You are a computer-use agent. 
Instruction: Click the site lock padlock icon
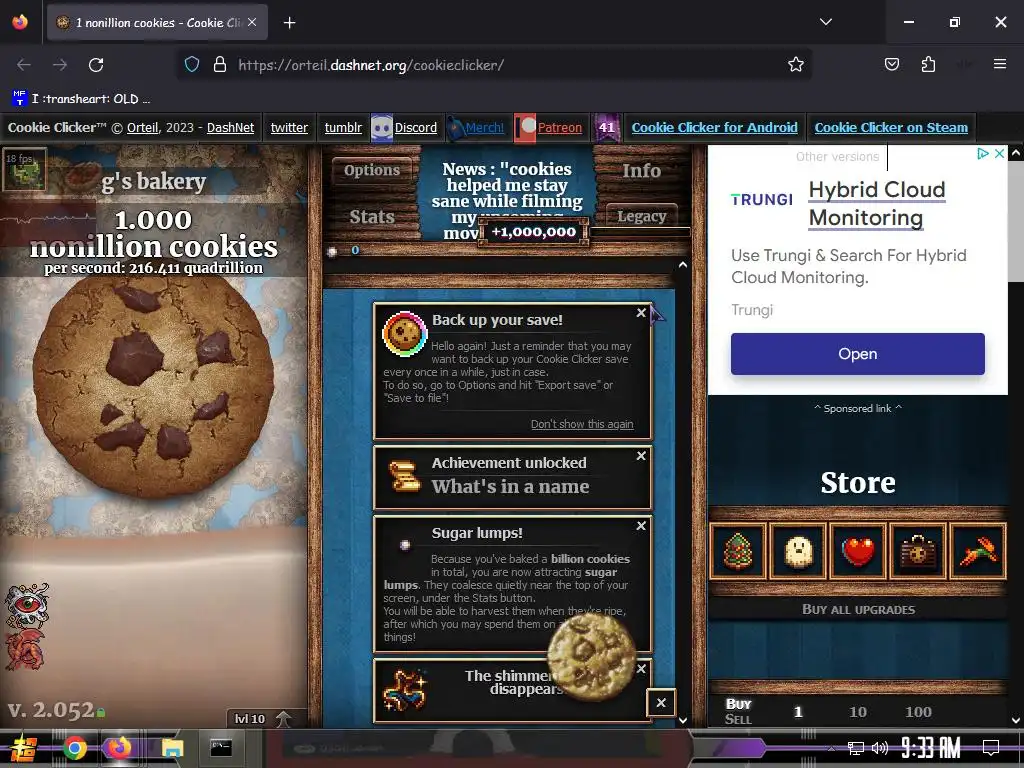click(220, 65)
